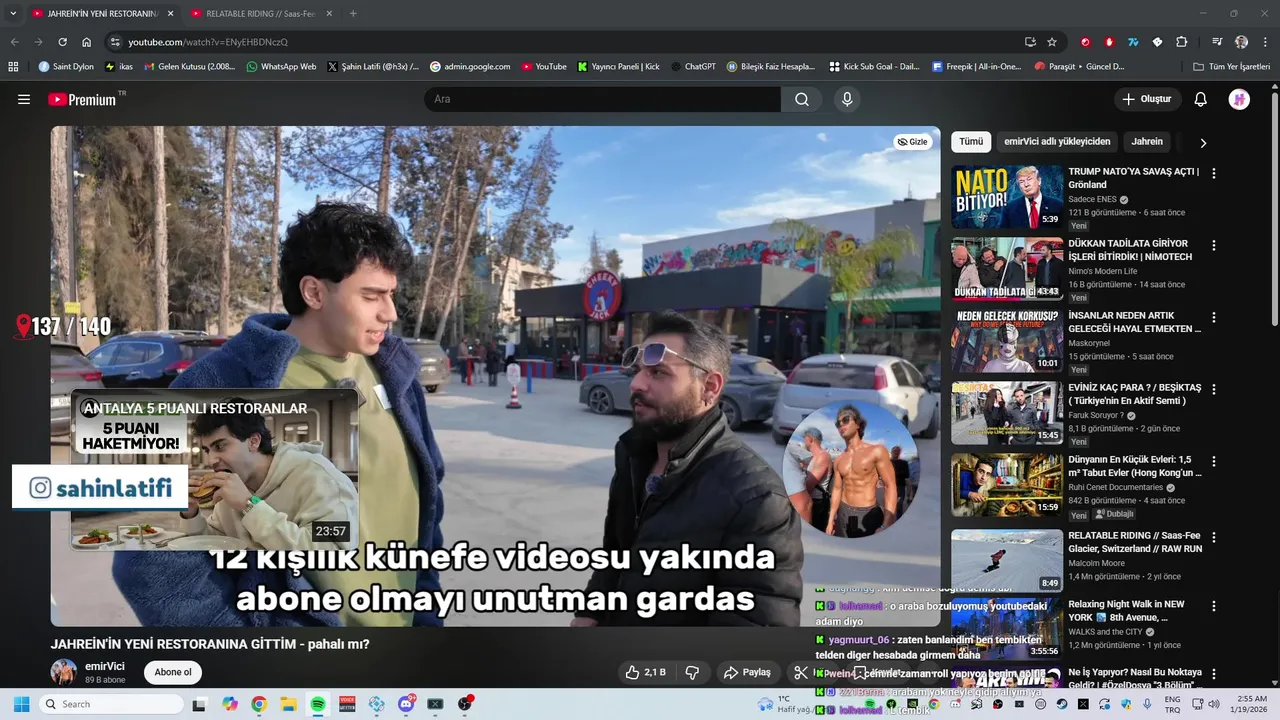Image resolution: width=1280 pixels, height=720 pixels.
Task: Open YouTube notifications bell
Action: 1200,99
